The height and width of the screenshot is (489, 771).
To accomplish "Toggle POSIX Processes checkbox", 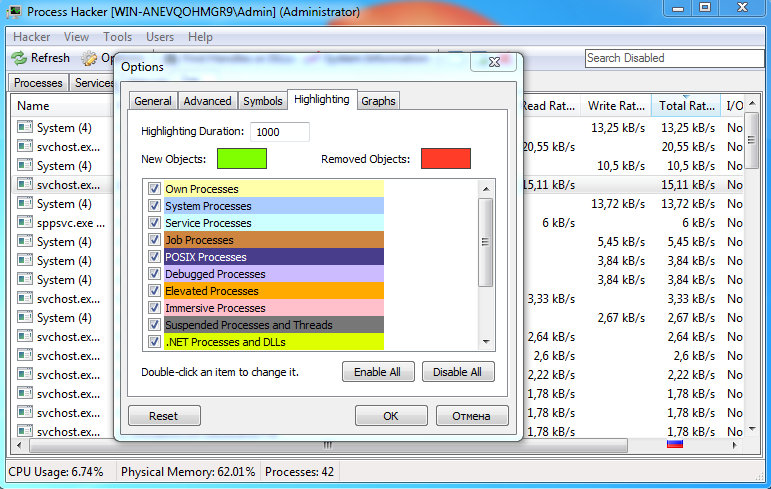I will (x=154, y=257).
